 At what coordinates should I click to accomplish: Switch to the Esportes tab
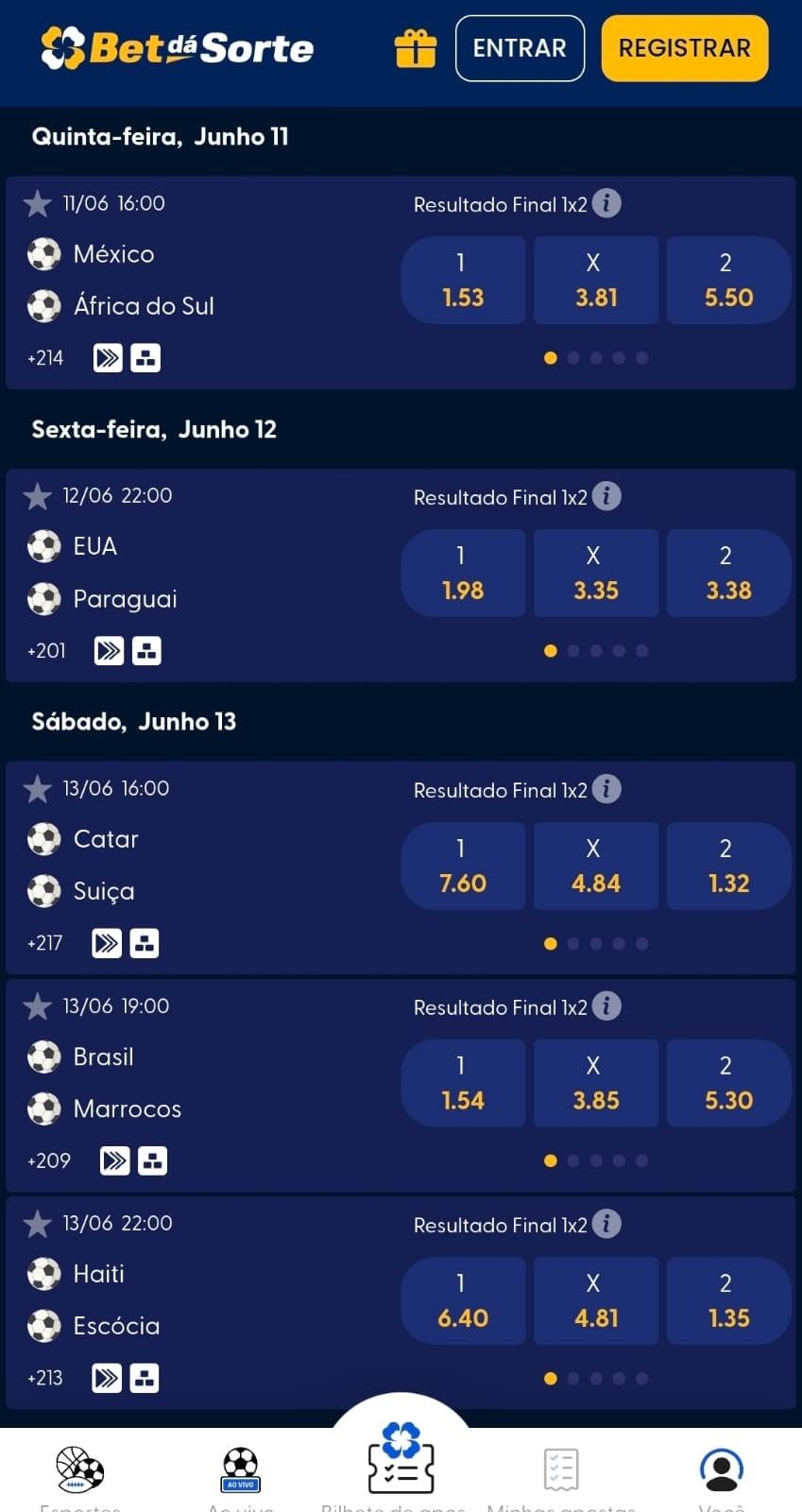tap(79, 1468)
